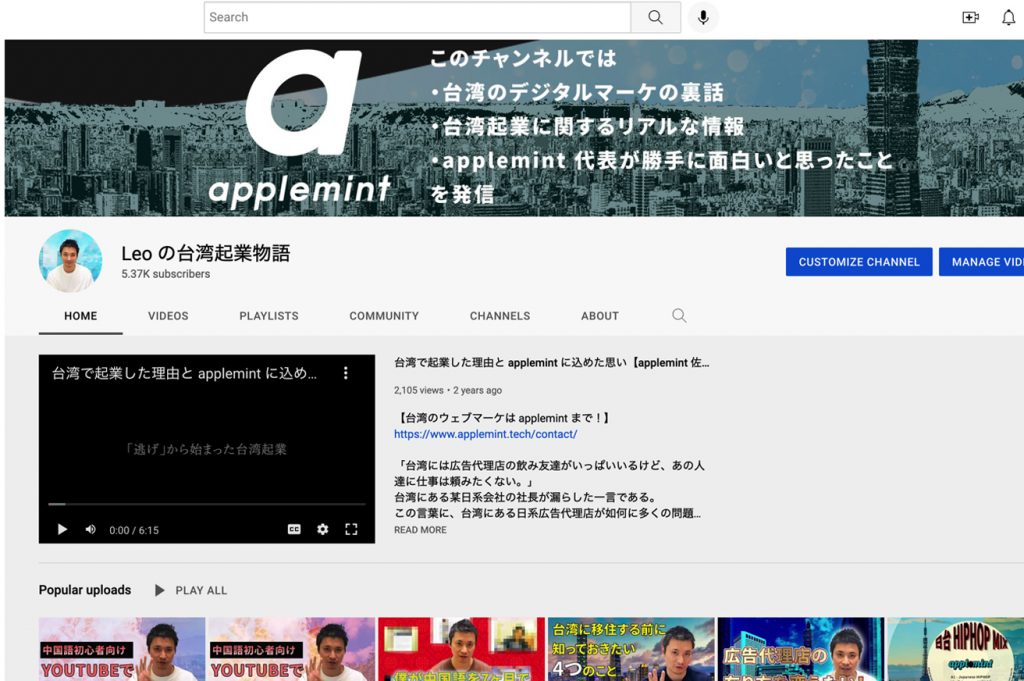Open the first 中国語初心者向け video thumbnail
Screen dimensions: 1024x681
tap(121, 649)
